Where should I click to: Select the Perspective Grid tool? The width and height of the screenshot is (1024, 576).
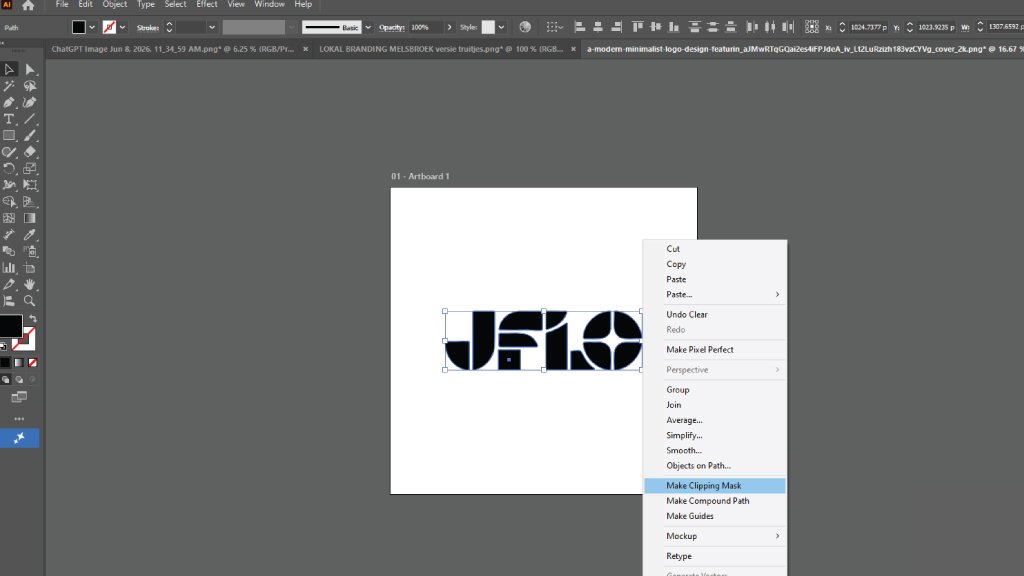[x=29, y=202]
